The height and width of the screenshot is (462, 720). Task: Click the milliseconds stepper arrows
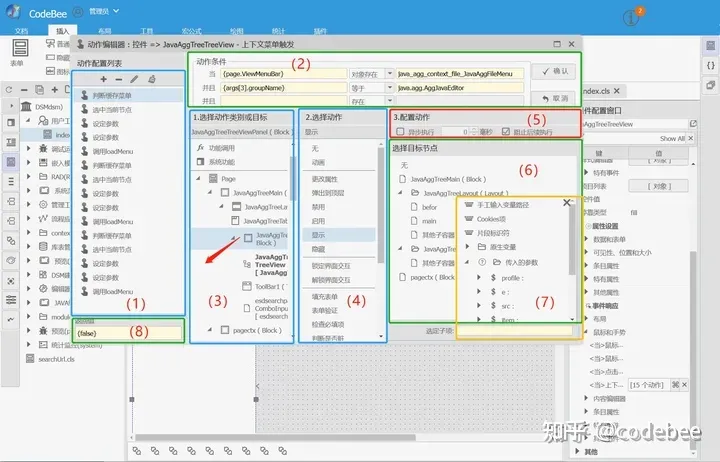pyautogui.click(x=474, y=132)
